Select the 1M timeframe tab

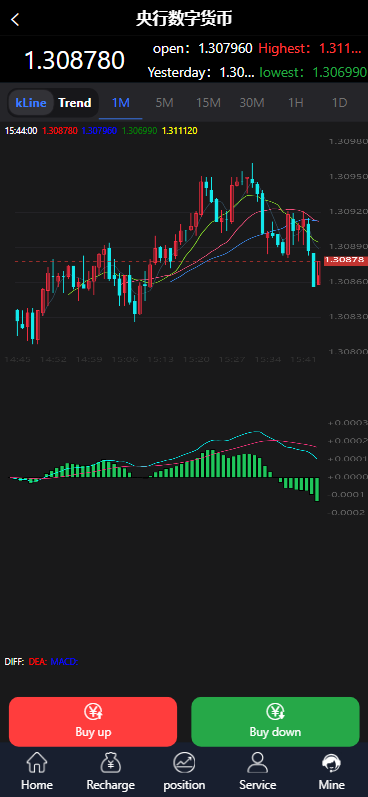[x=121, y=103]
